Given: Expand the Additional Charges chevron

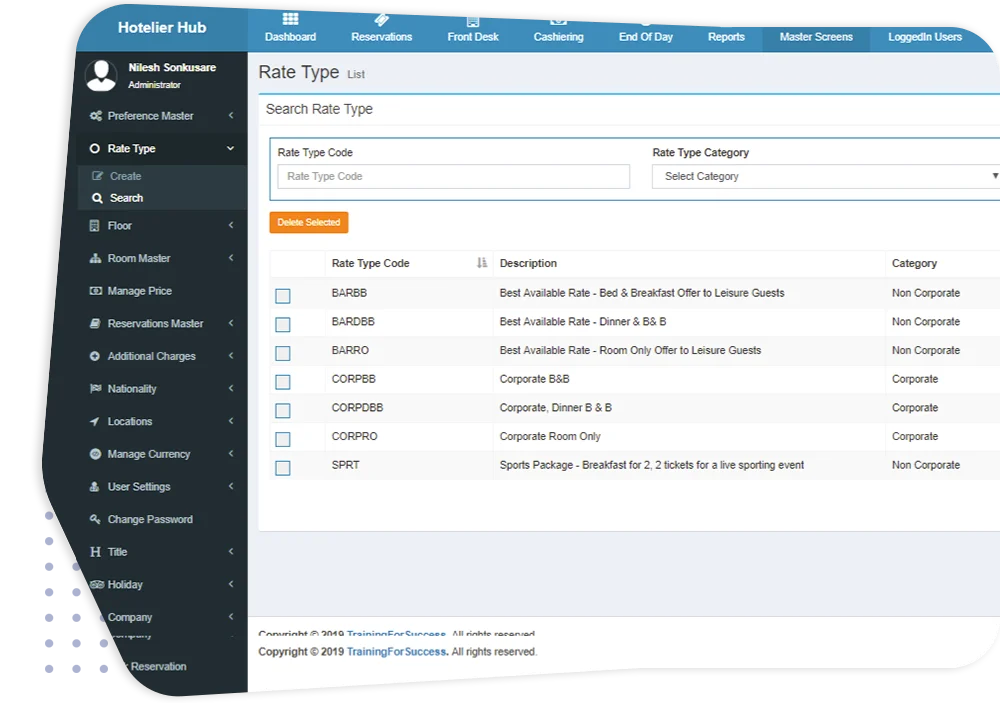Looking at the screenshot, I should click(231, 355).
